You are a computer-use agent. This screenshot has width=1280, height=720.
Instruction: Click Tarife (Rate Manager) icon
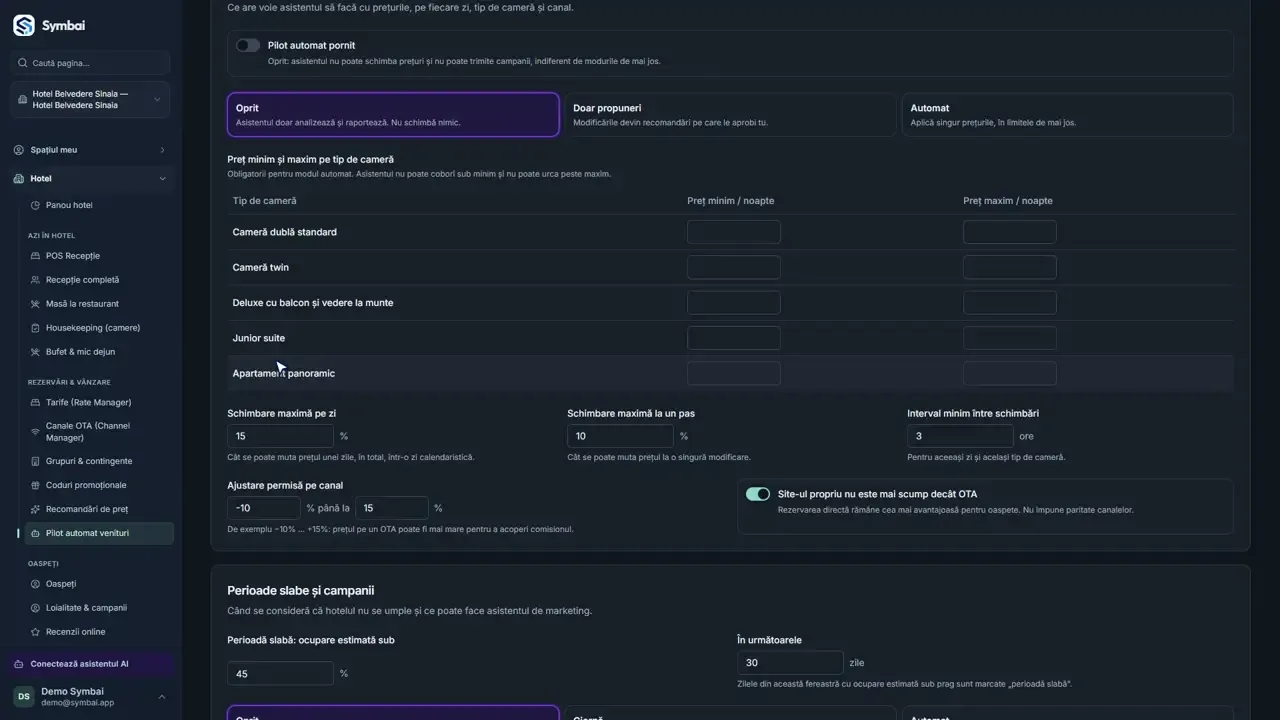[x=36, y=402]
